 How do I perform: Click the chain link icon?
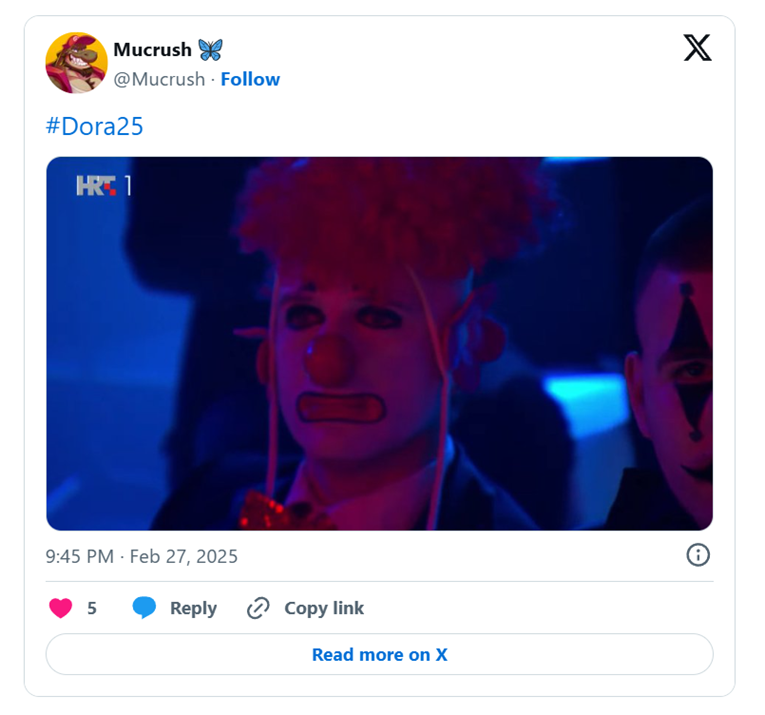[x=258, y=608]
